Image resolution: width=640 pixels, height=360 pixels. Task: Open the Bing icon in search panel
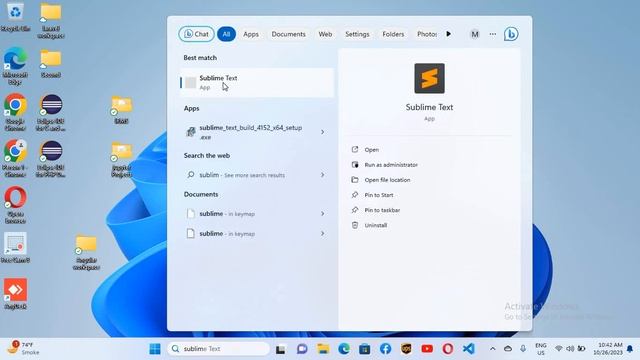[x=511, y=34]
